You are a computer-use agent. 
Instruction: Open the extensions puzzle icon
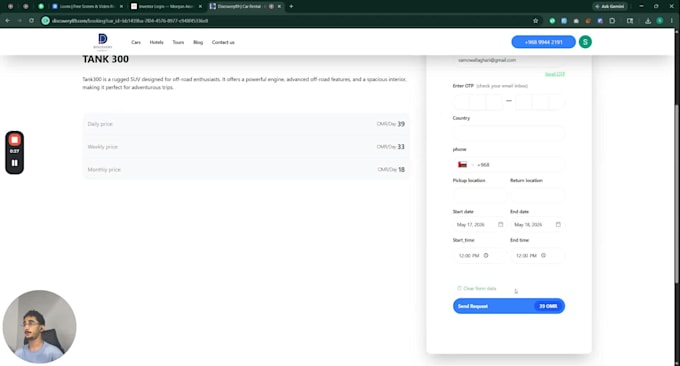point(612,21)
